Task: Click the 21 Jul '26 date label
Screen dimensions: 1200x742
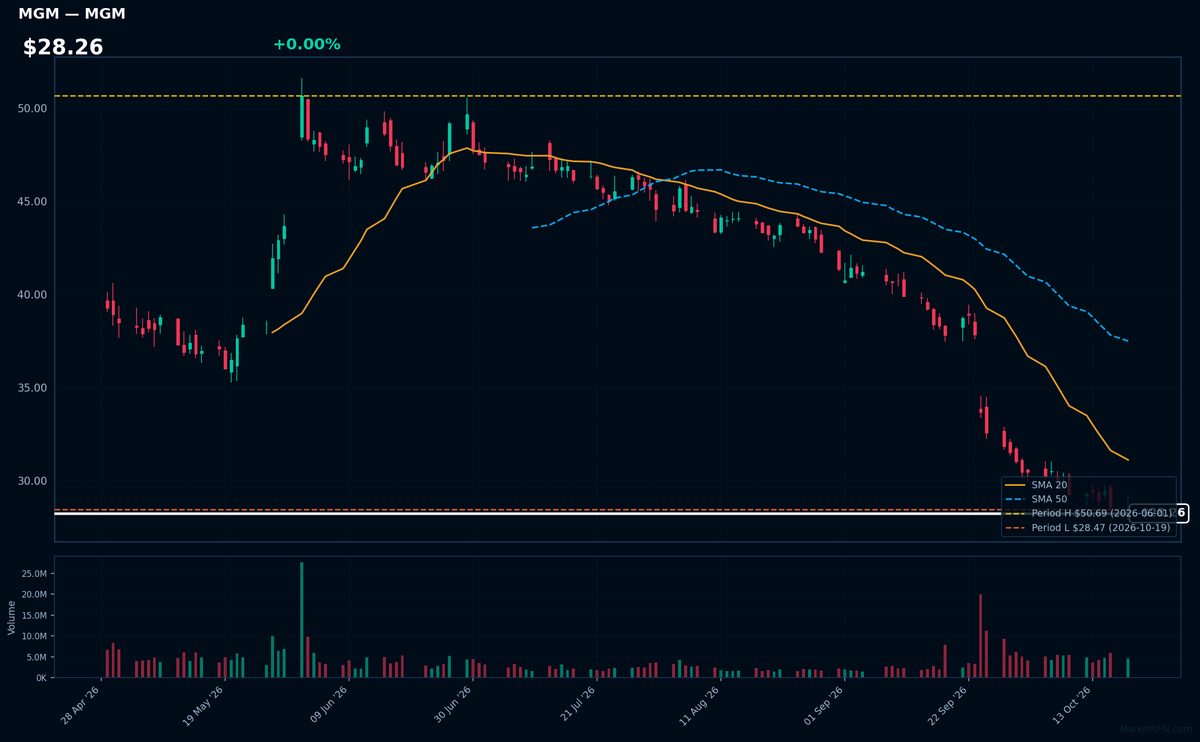Action: (x=576, y=705)
